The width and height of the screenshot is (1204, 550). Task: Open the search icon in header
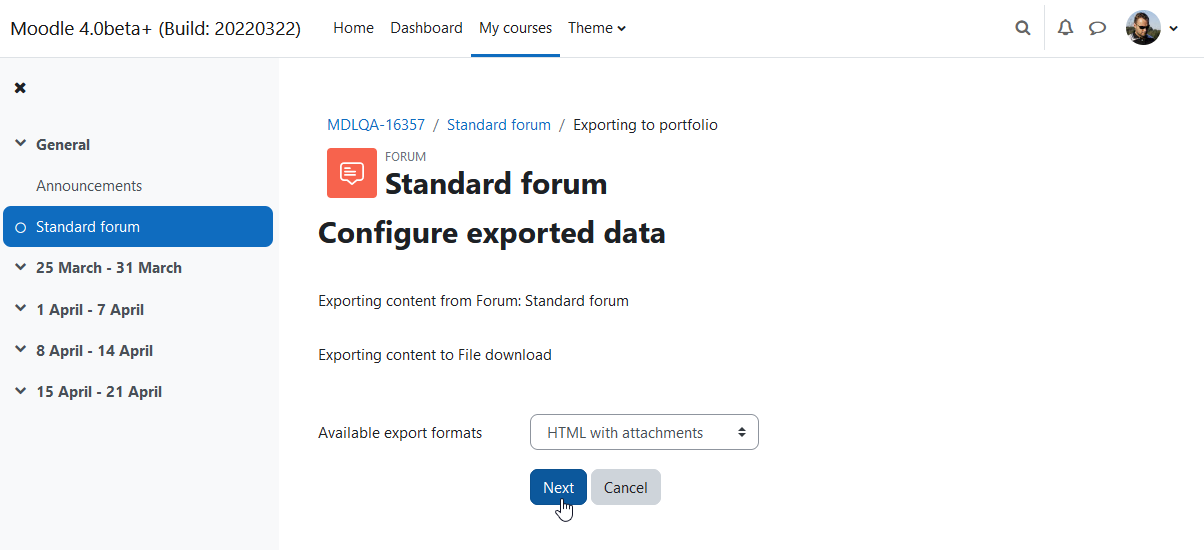[x=1022, y=28]
